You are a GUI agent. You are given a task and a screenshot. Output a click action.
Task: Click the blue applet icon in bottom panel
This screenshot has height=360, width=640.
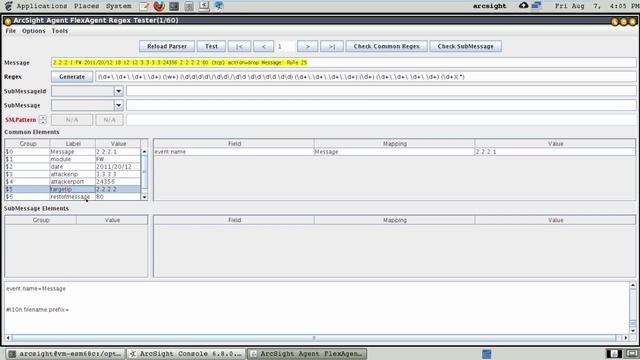[x=487, y=353]
